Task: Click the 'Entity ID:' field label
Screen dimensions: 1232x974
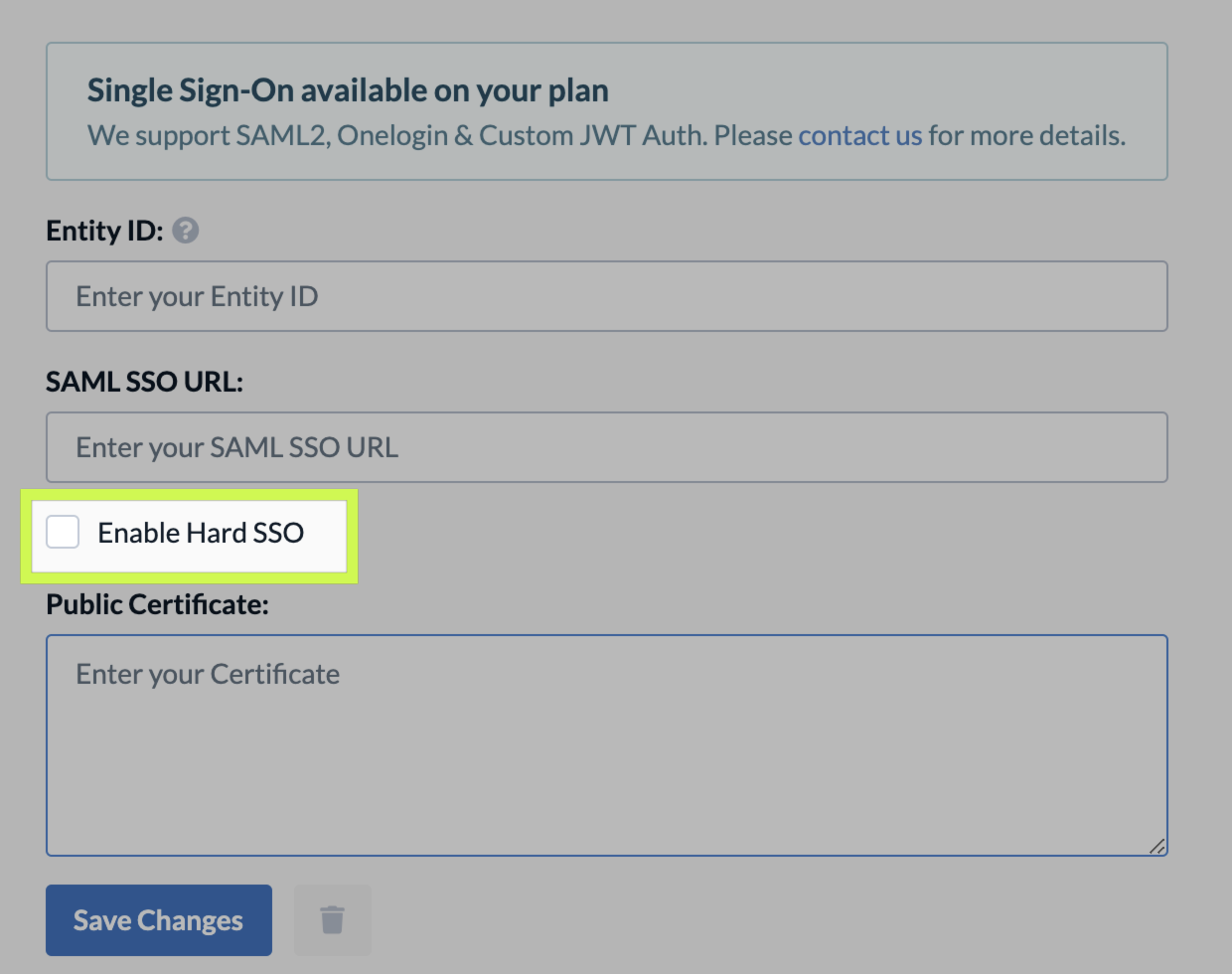Action: tap(104, 231)
